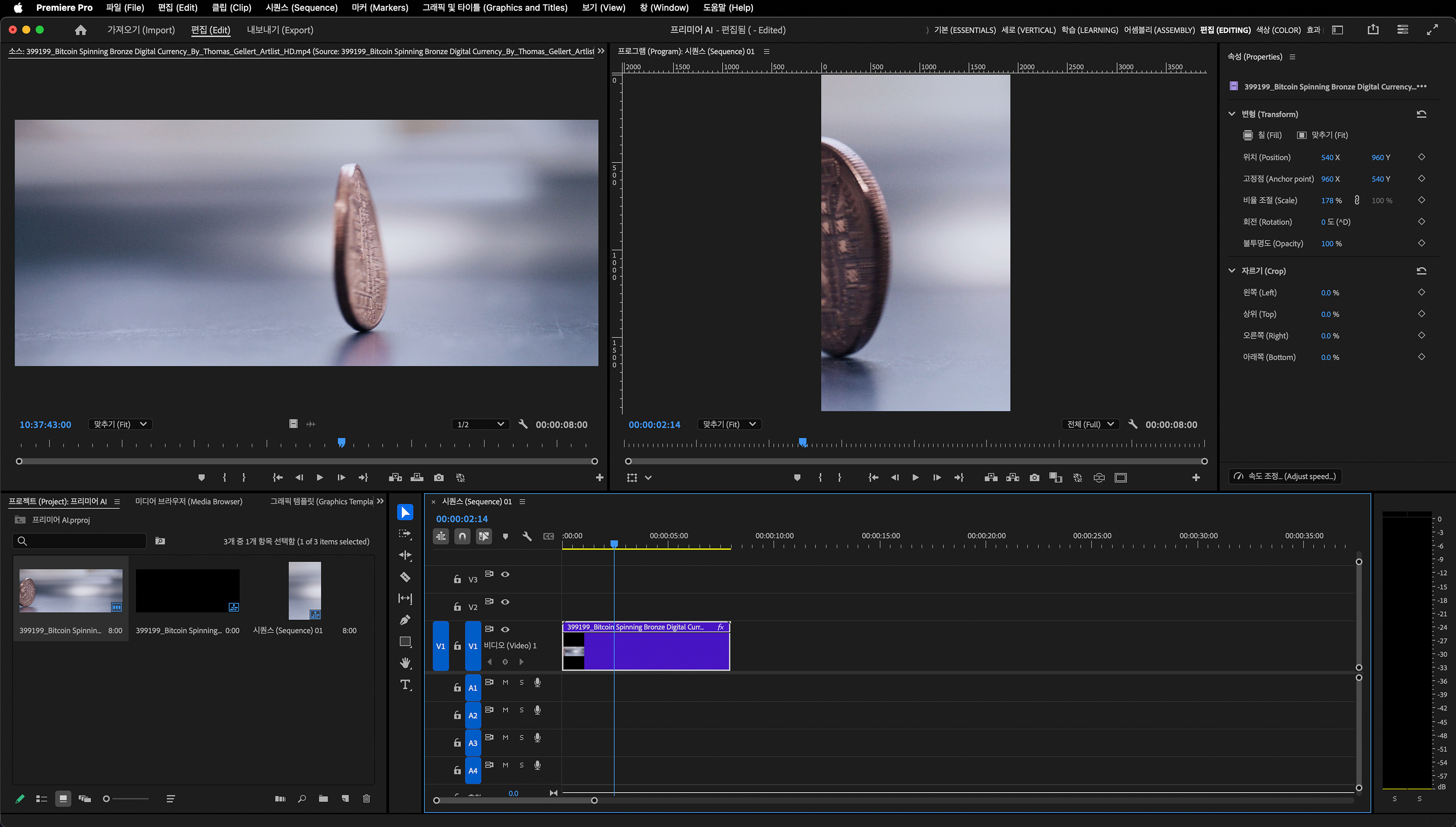
Task: Select the Pen tool
Action: pyautogui.click(x=405, y=620)
